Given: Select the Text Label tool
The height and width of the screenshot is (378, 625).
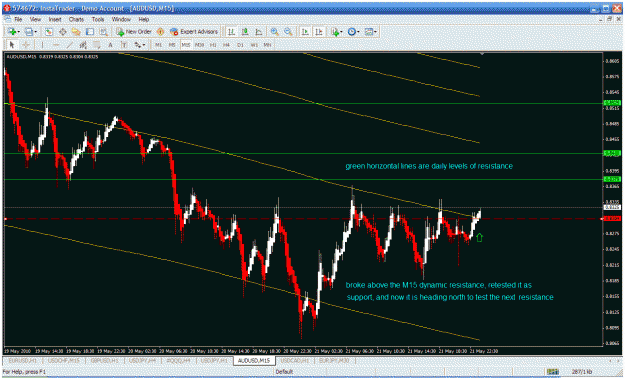Looking at the screenshot, I should tap(124, 45).
